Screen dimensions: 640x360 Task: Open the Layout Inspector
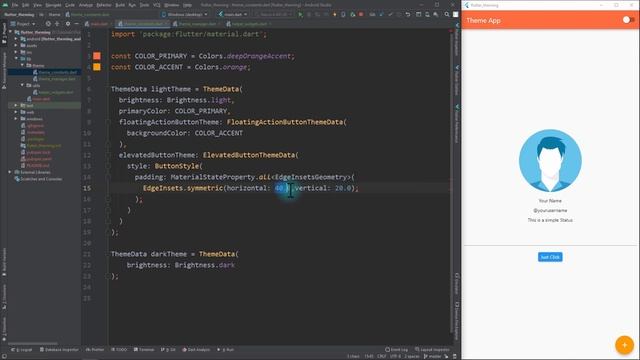[x=432, y=349]
